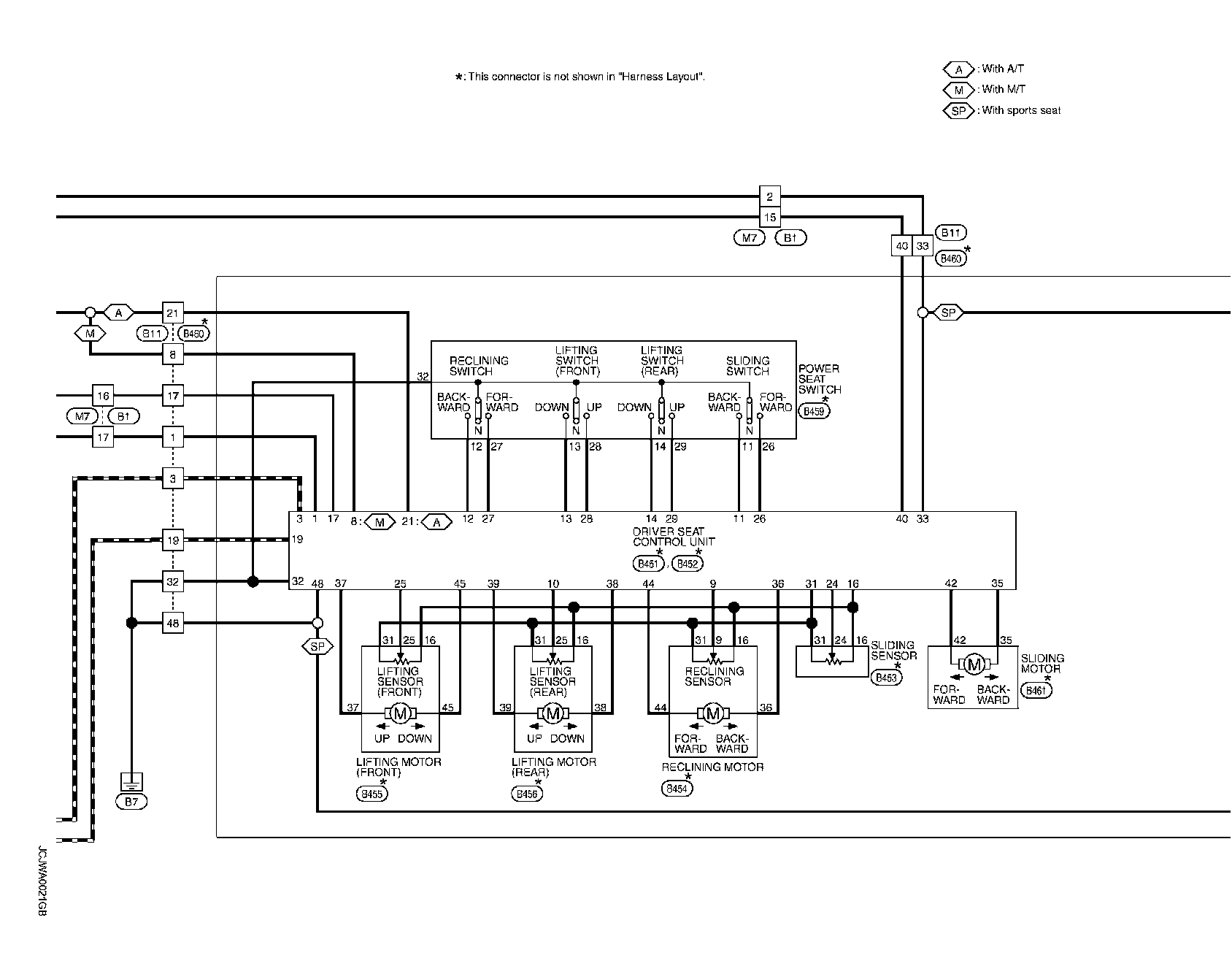Click terminal box 33 near B11

(x=923, y=246)
